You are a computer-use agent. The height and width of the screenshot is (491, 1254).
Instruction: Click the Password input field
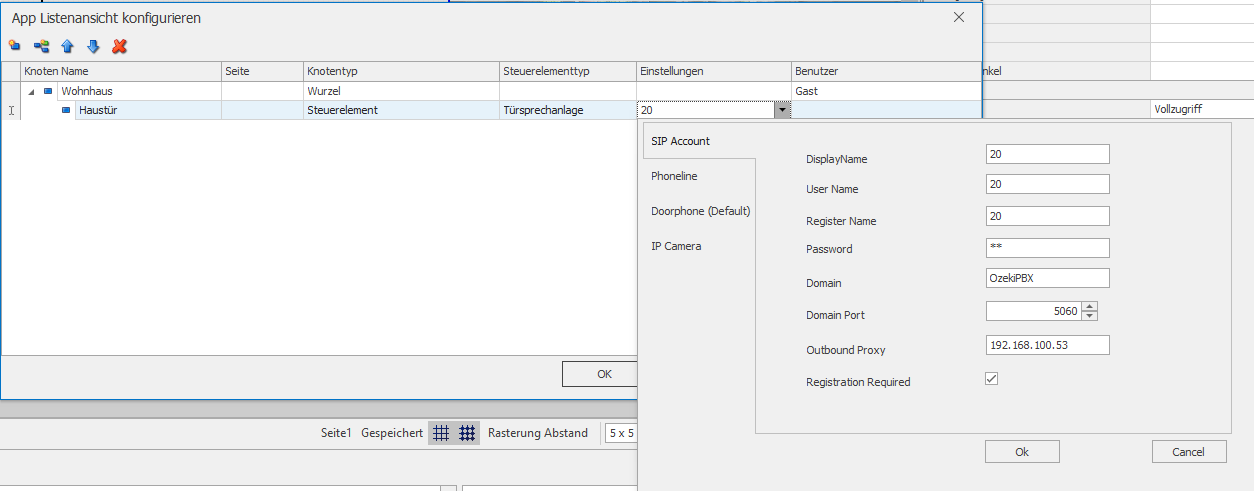[x=1047, y=248]
